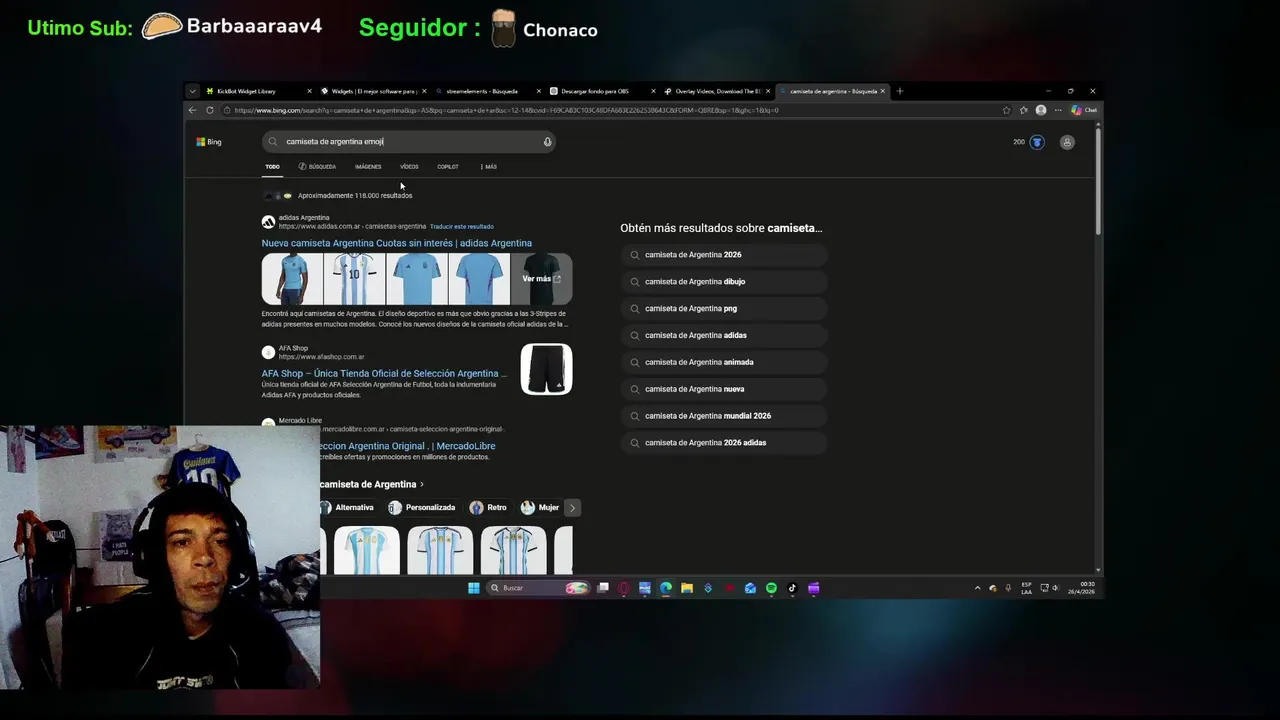Select the Retro image filter chip
The height and width of the screenshot is (720, 1280).
click(x=489, y=508)
